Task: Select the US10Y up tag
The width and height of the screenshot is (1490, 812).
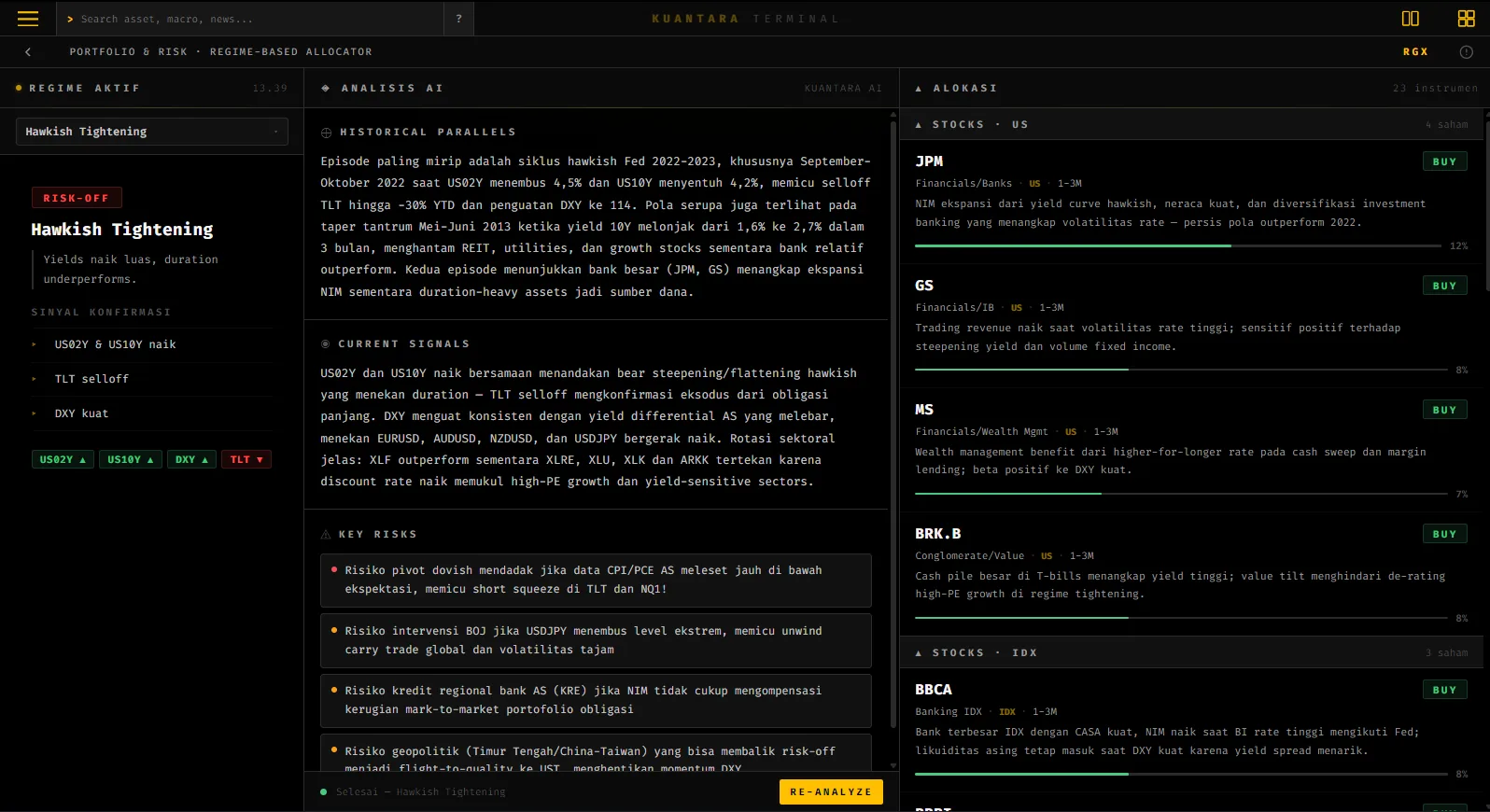Action: click(131, 459)
